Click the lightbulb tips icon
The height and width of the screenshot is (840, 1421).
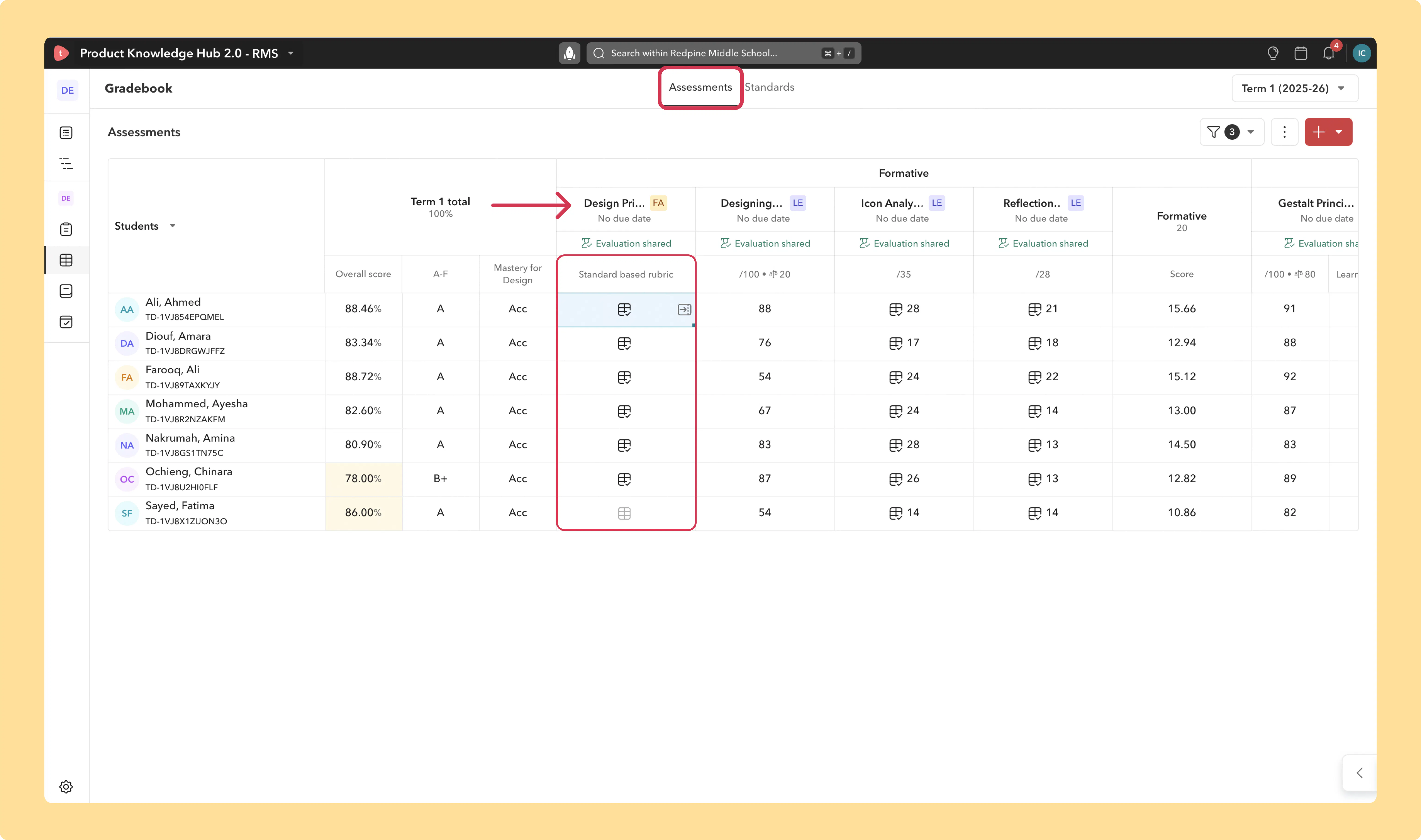1273,53
